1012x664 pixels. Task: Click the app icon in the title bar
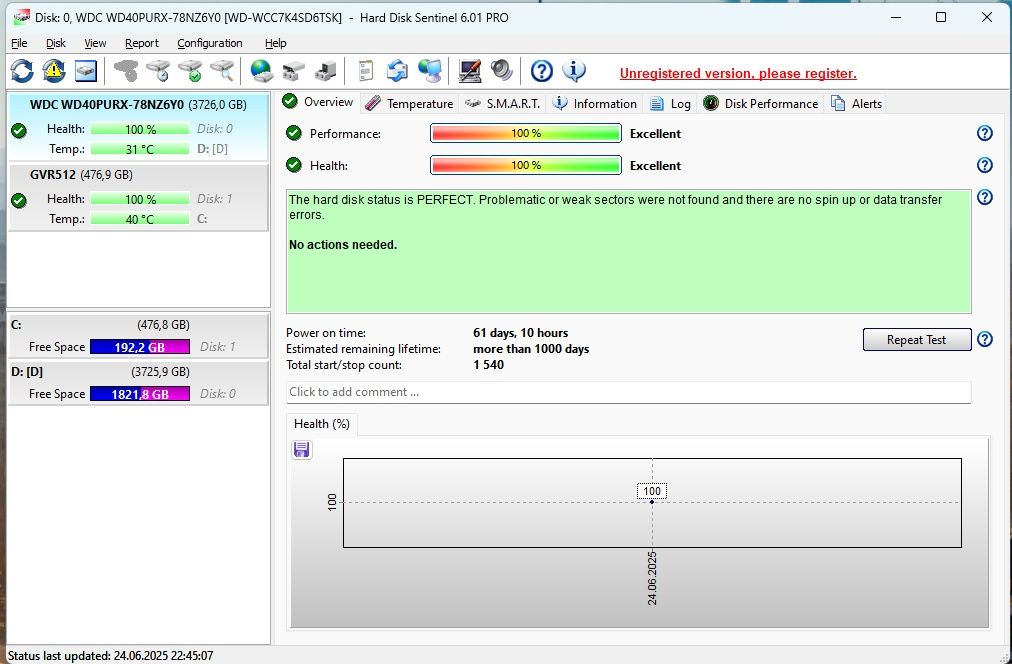point(21,17)
